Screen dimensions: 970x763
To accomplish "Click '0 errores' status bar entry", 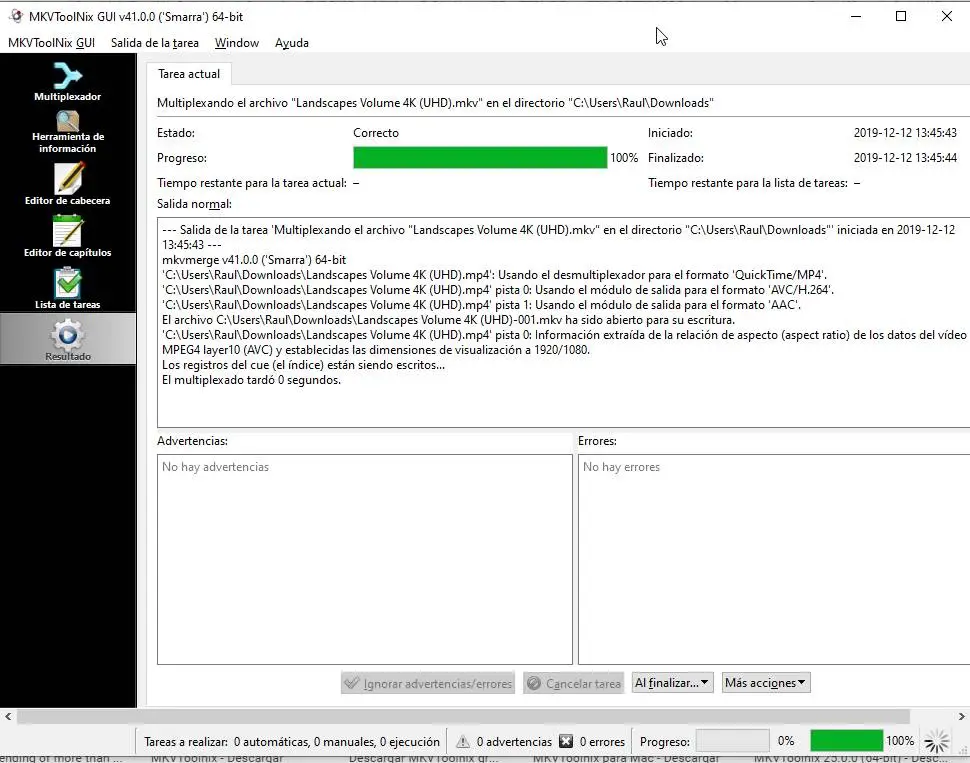I will coord(602,741).
